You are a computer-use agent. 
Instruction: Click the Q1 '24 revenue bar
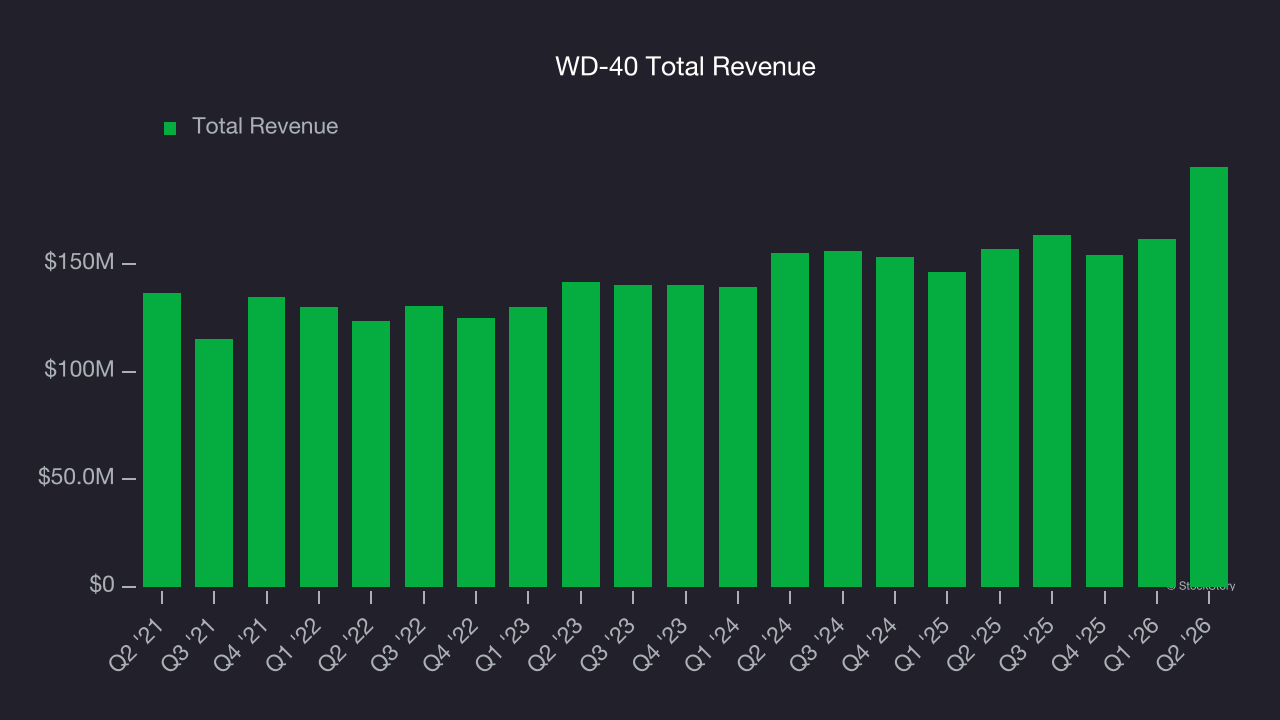point(738,437)
